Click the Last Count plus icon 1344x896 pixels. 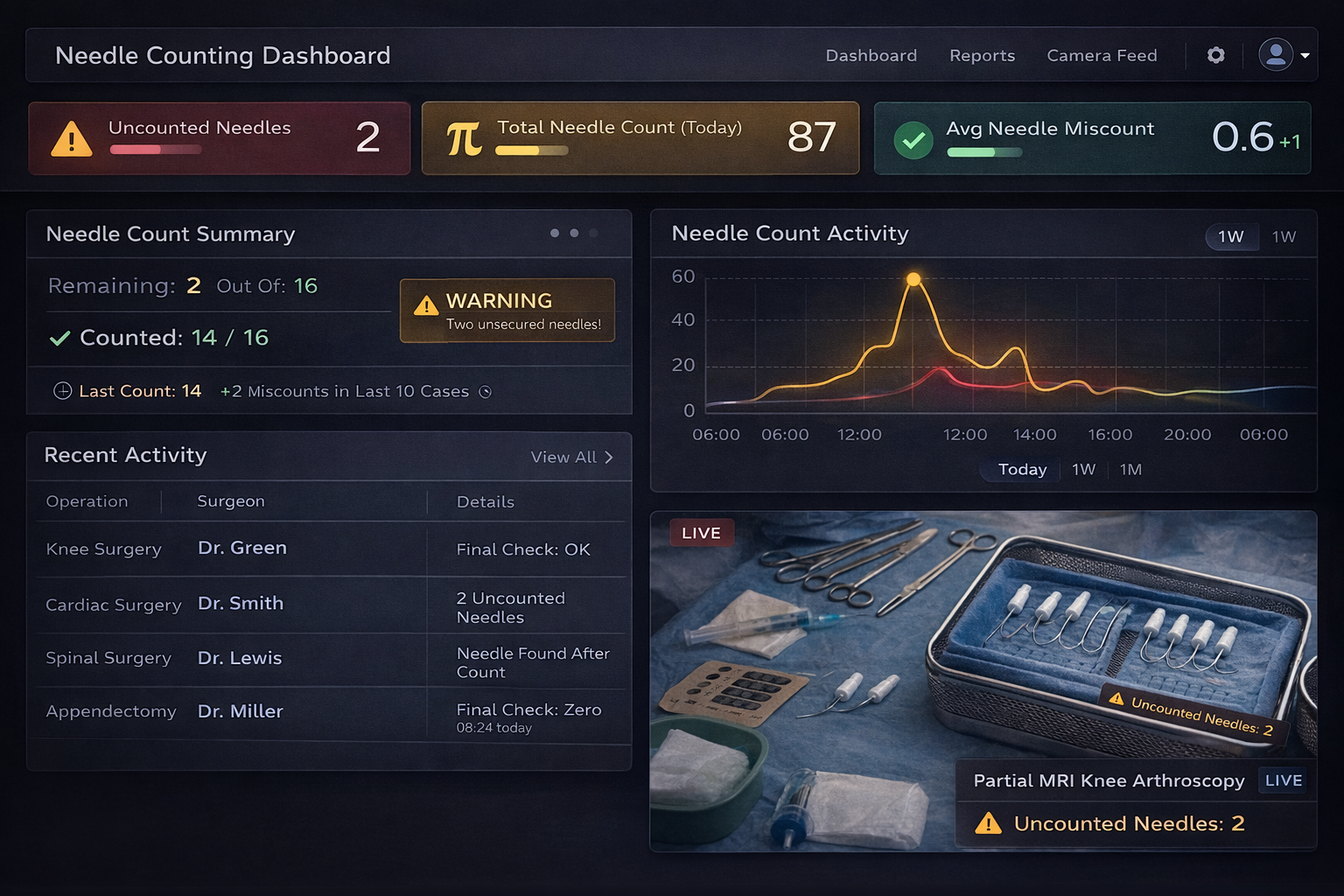coord(62,391)
